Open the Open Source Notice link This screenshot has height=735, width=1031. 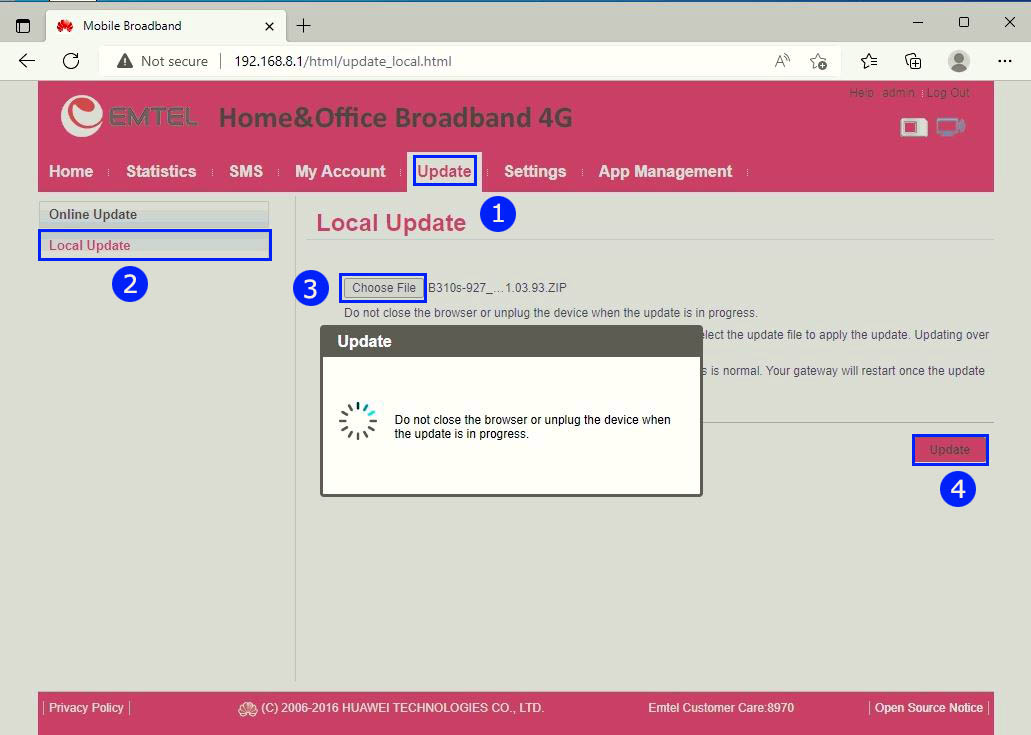pos(928,708)
